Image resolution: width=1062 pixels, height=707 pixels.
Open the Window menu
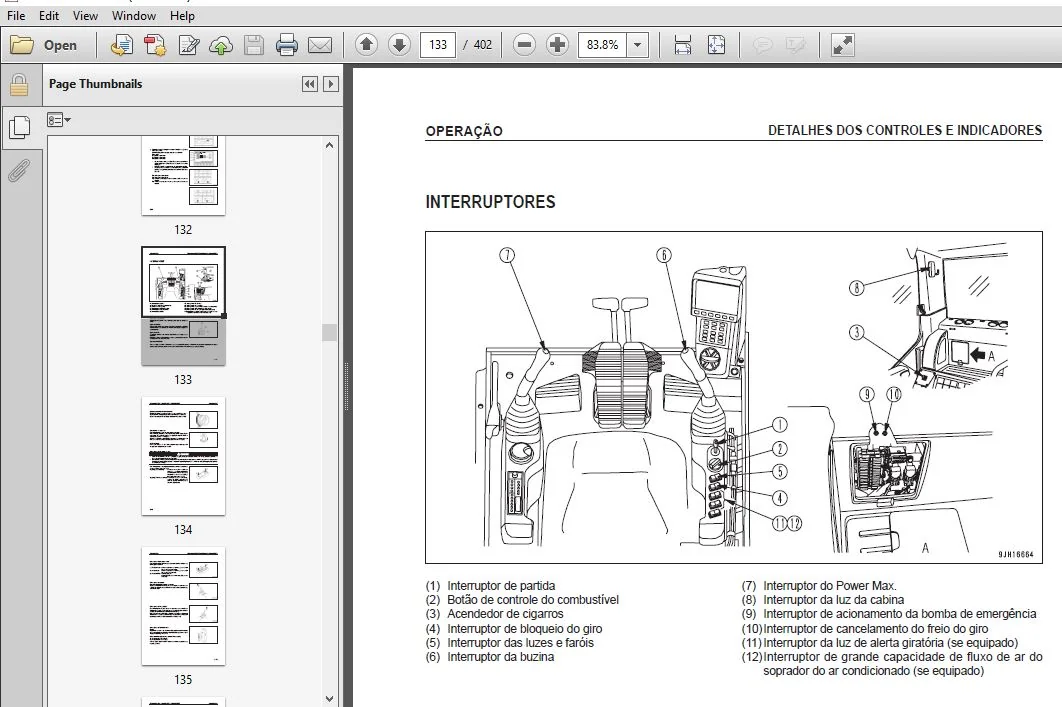point(133,16)
